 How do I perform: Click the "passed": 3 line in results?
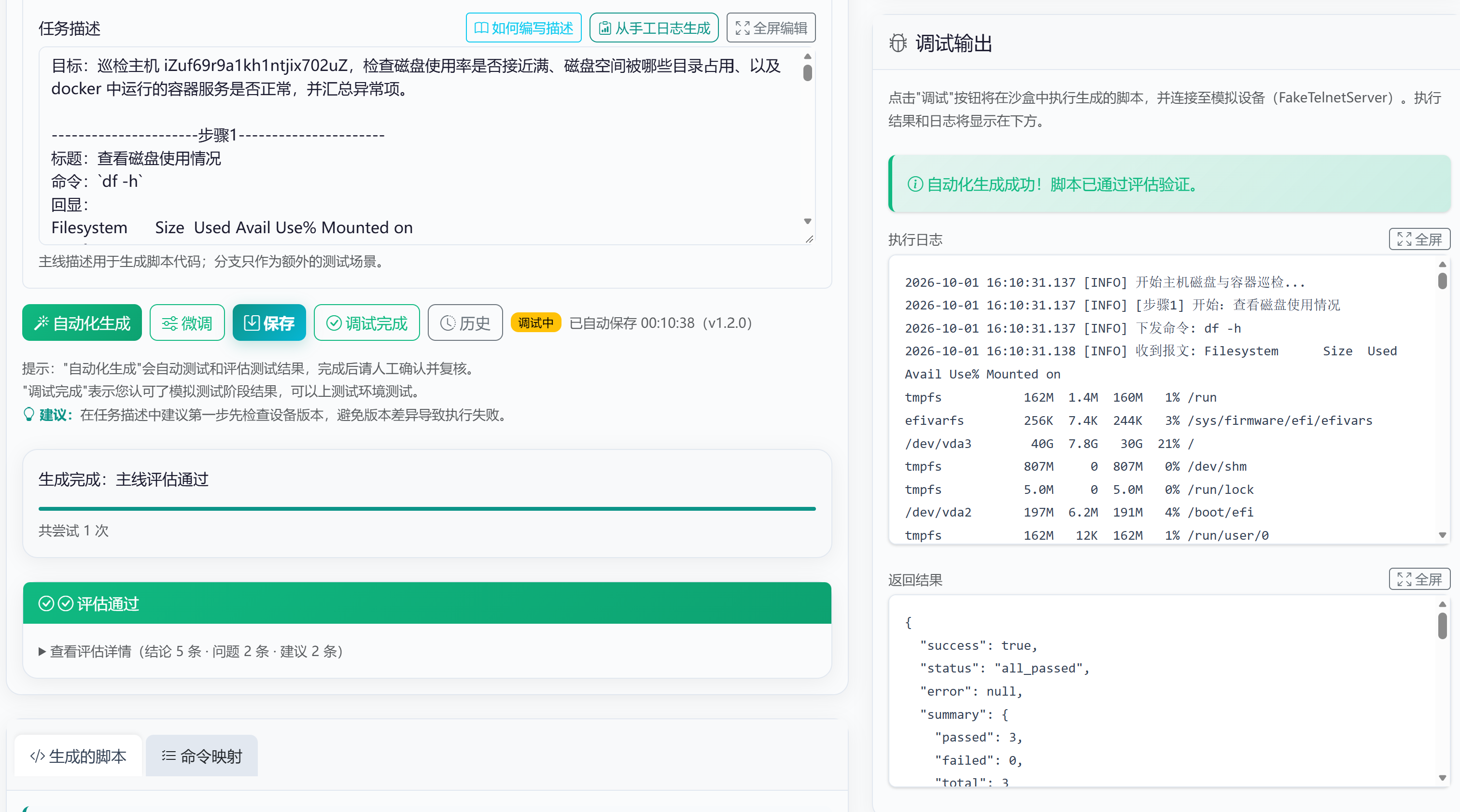(x=978, y=737)
